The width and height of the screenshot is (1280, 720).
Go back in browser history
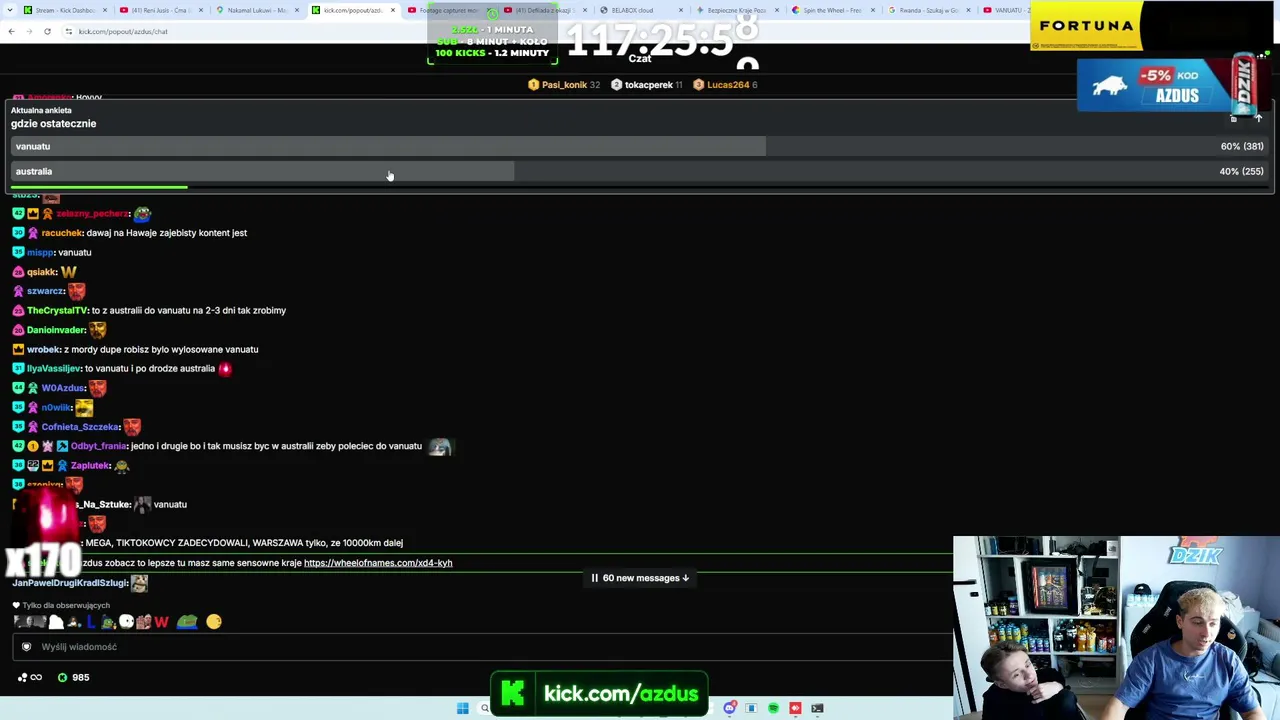(x=11, y=31)
